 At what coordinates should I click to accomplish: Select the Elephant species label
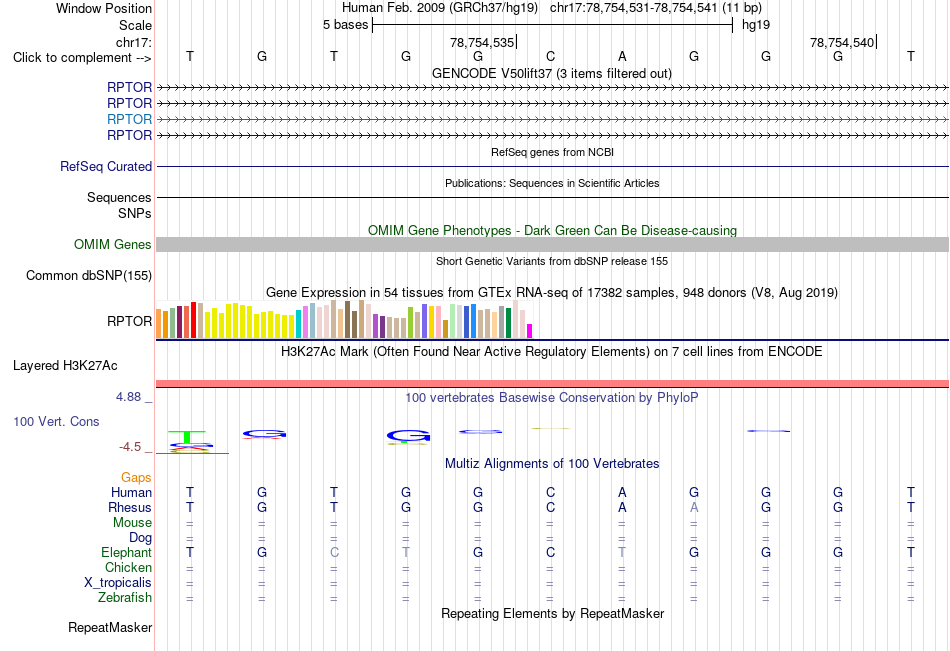point(126,552)
